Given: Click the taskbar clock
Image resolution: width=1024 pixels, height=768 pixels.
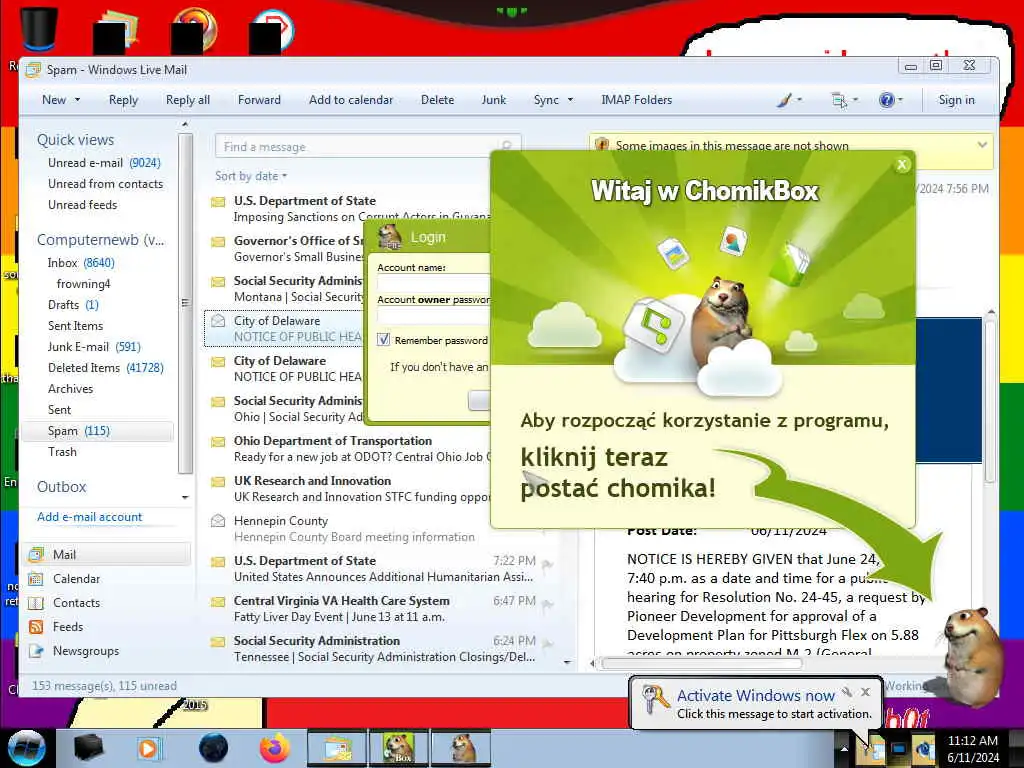Looking at the screenshot, I should tap(972, 749).
